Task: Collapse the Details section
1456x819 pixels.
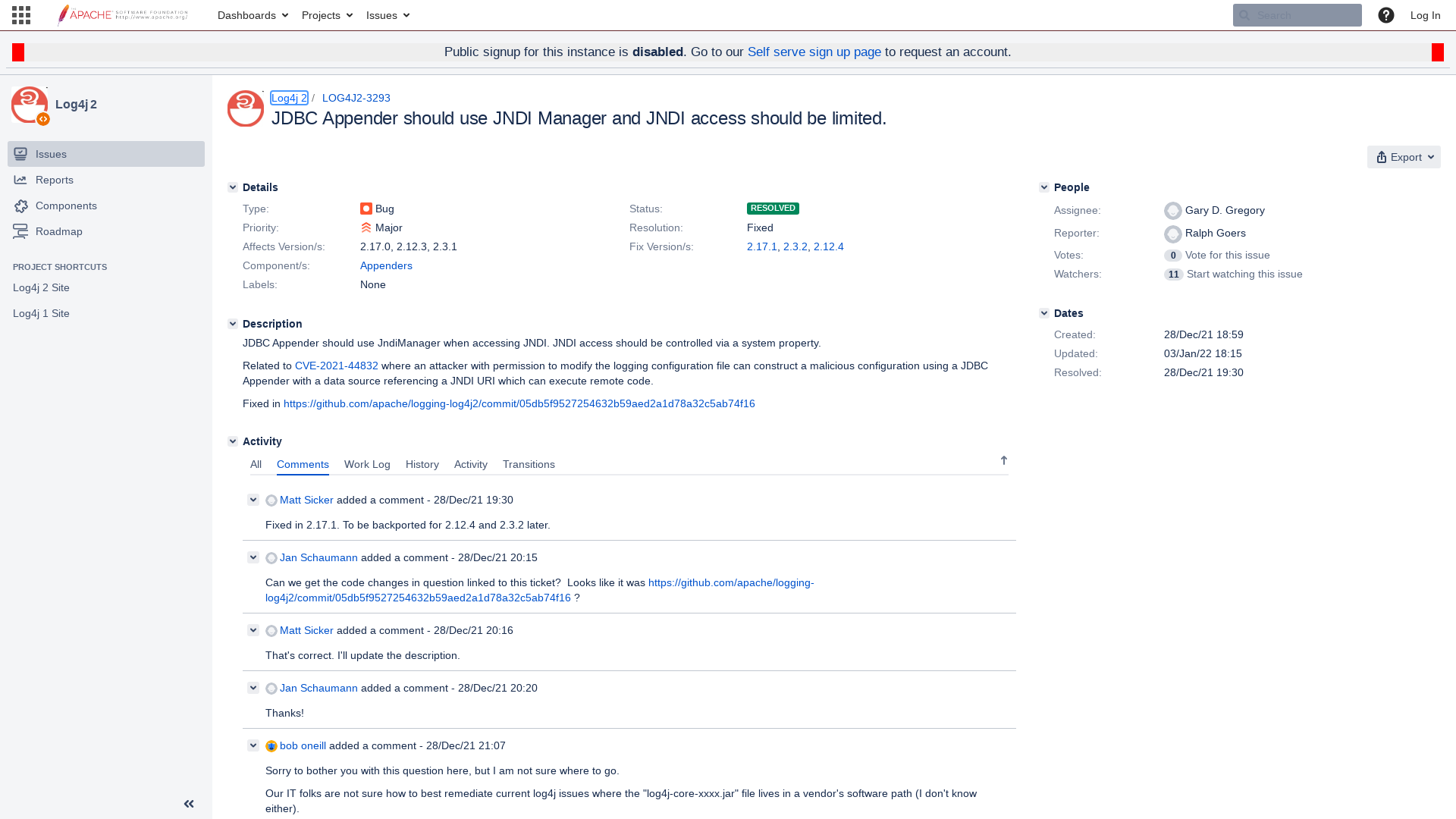Action: [233, 187]
